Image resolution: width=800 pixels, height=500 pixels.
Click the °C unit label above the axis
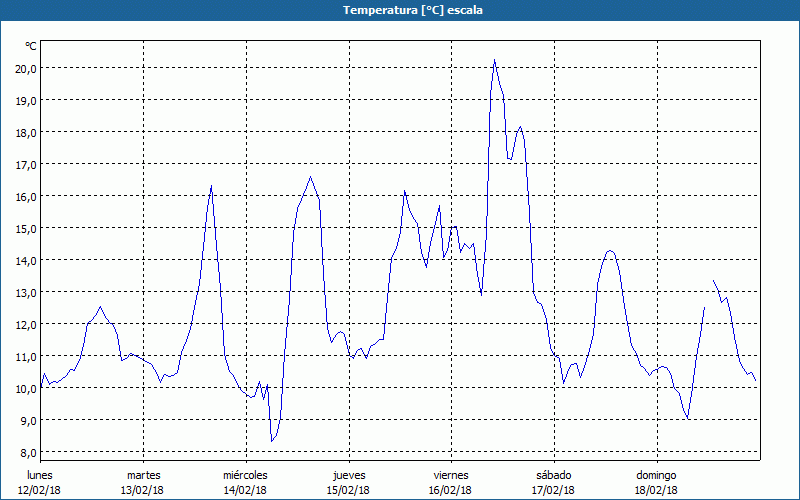coord(30,46)
